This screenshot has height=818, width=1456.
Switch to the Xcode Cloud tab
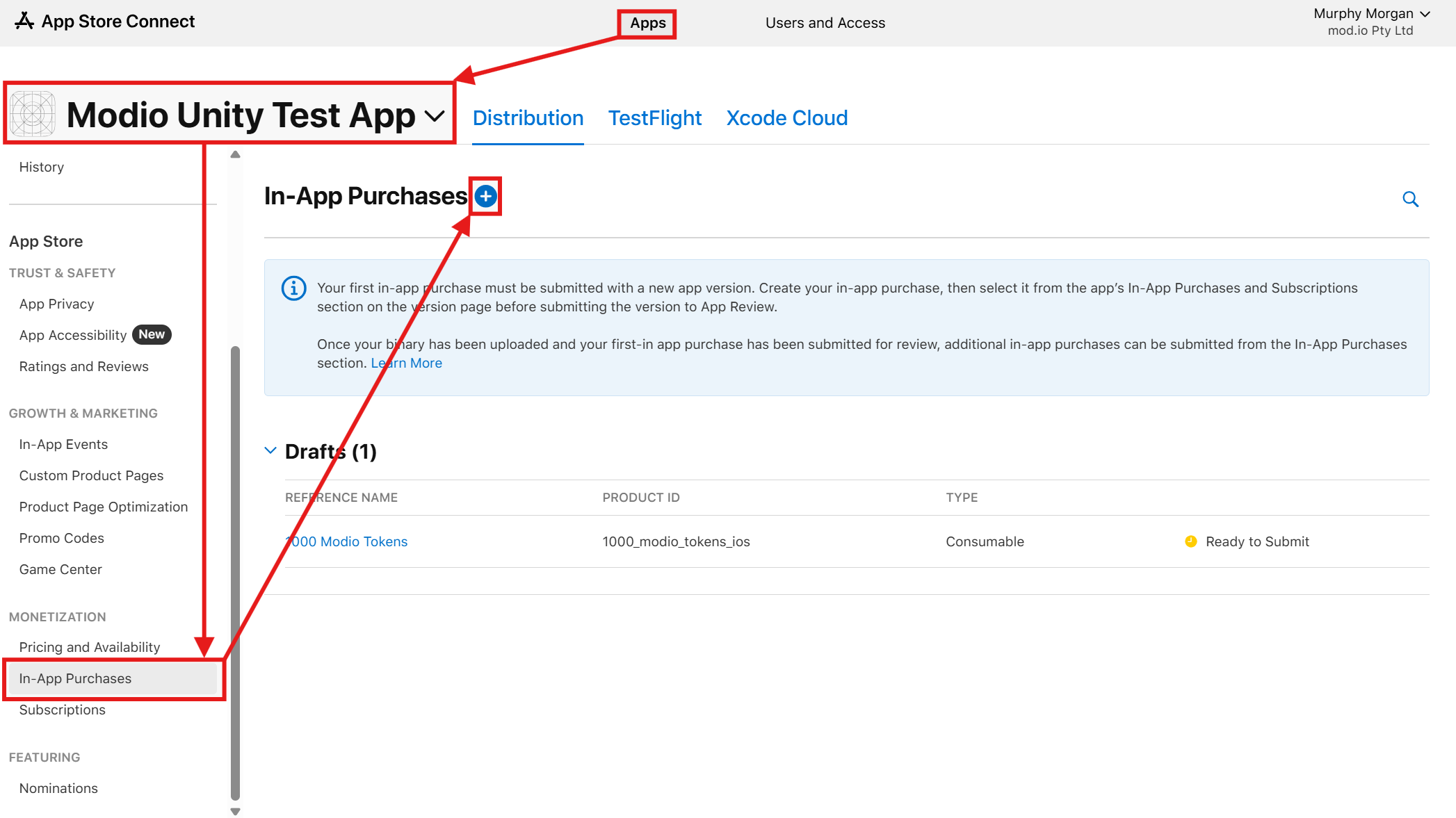tap(786, 118)
